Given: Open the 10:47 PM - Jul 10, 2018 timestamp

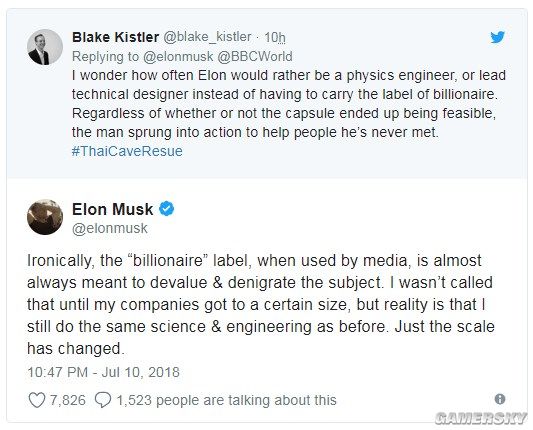Looking at the screenshot, I should tap(103, 372).
